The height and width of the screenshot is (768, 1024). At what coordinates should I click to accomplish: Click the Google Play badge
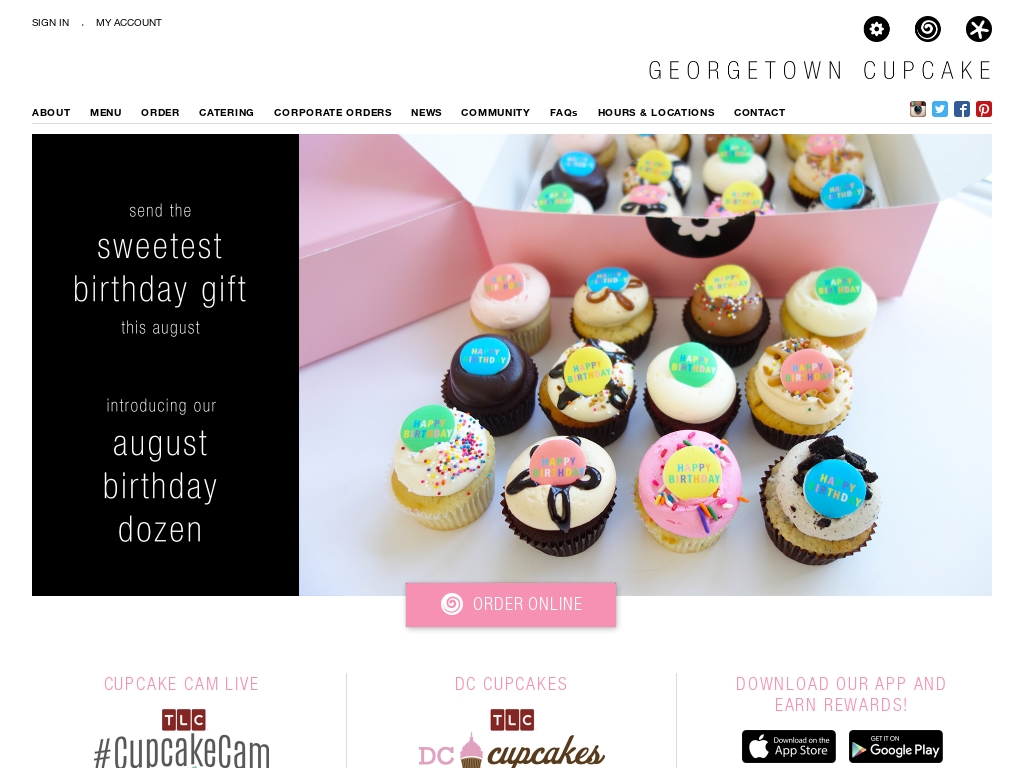pyautogui.click(x=895, y=747)
